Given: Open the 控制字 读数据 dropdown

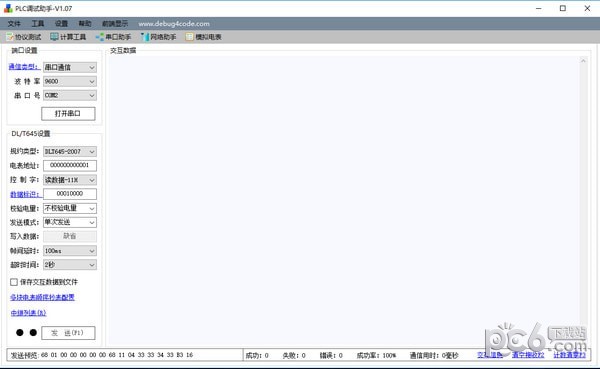Looking at the screenshot, I should pyautogui.click(x=70, y=180).
